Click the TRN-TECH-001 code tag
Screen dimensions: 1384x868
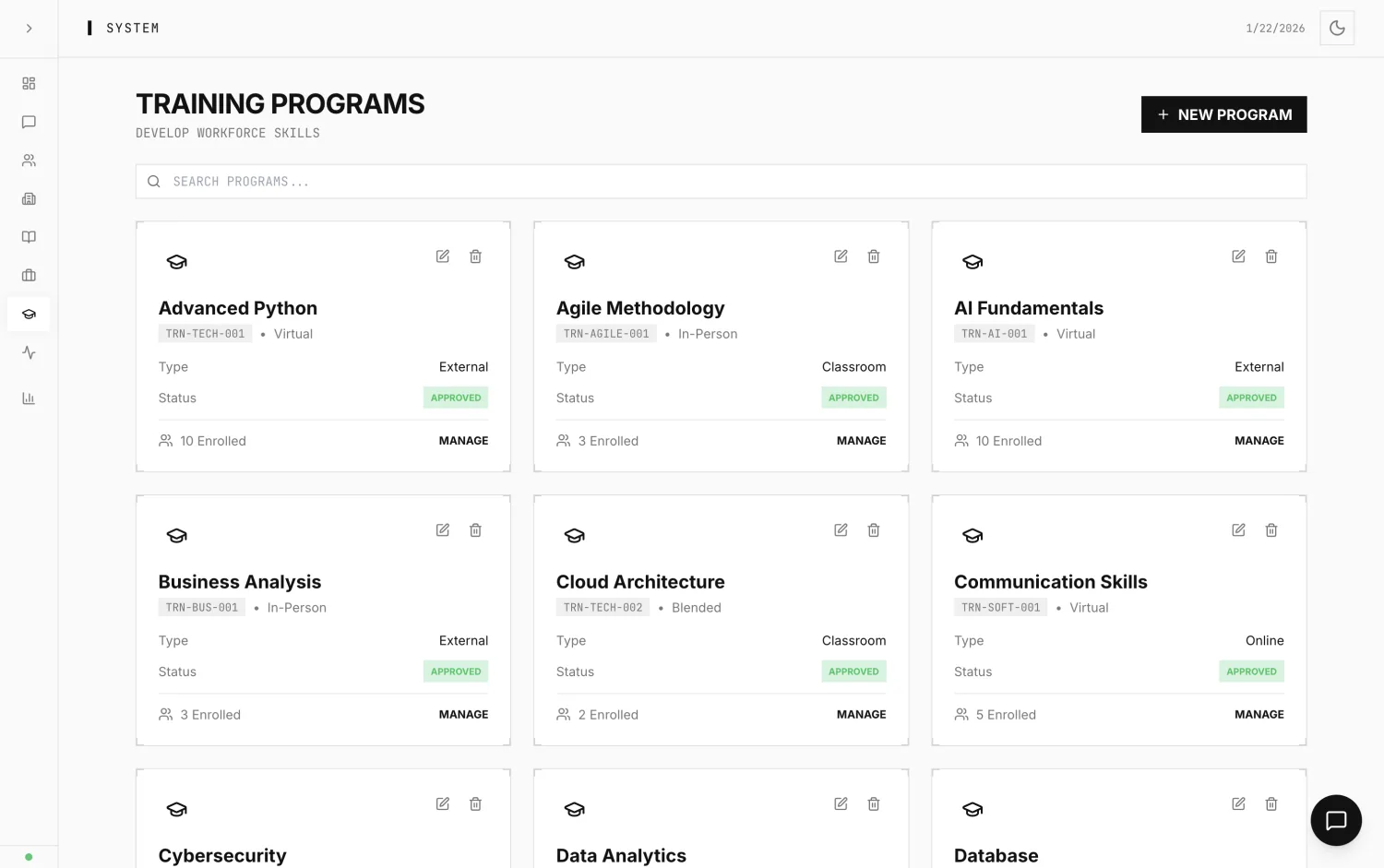point(206,334)
